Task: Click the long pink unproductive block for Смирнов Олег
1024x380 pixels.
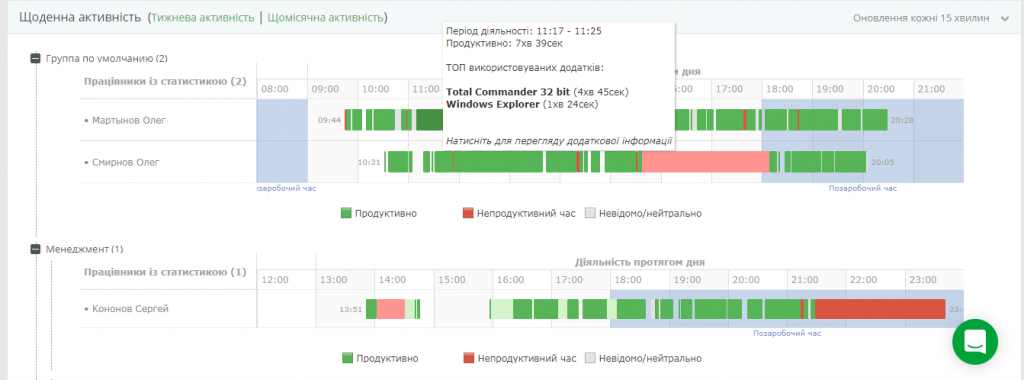Action: tap(705, 162)
